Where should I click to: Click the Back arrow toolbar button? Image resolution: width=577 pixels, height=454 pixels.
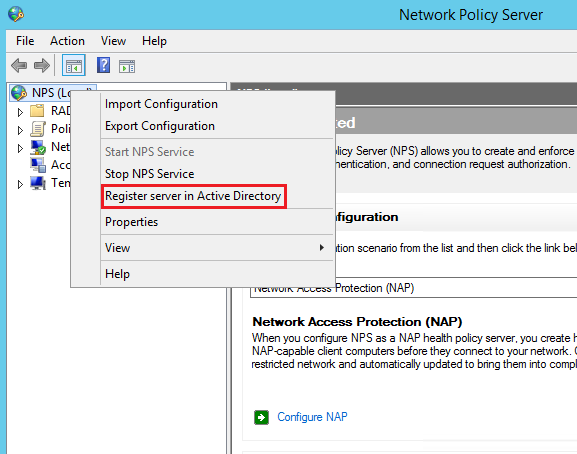pyautogui.click(x=19, y=66)
